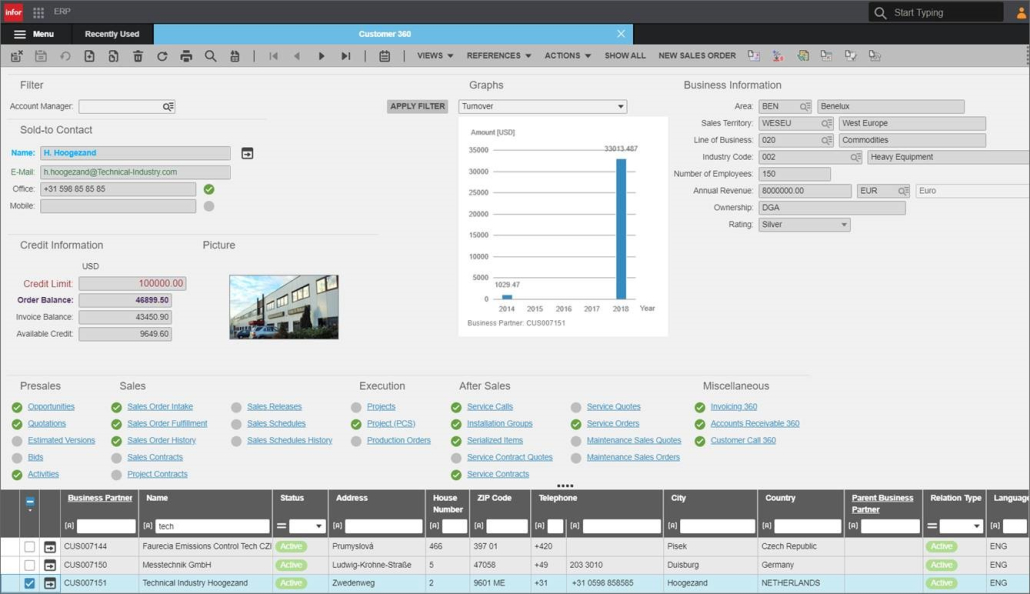
Task: Click the save and exit toolbar icon
Action: pos(16,56)
